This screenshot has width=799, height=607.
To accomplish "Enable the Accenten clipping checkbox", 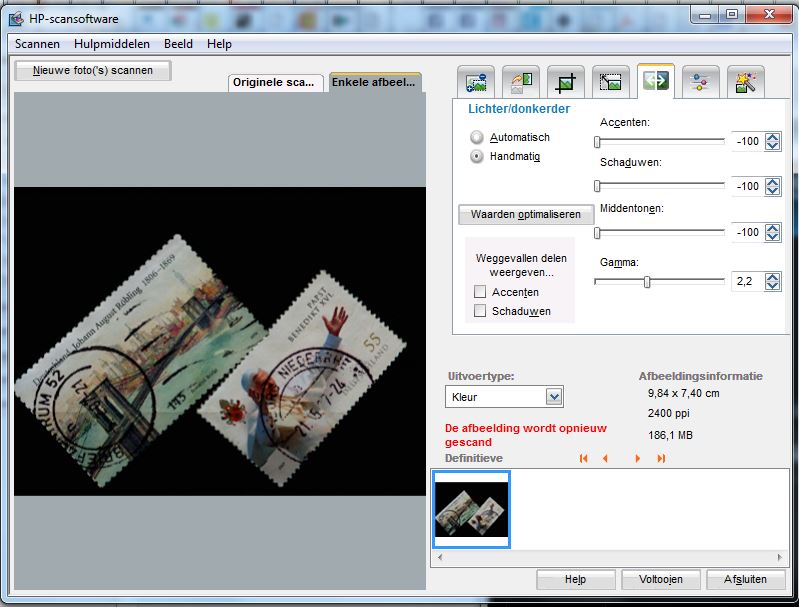I will (x=480, y=292).
